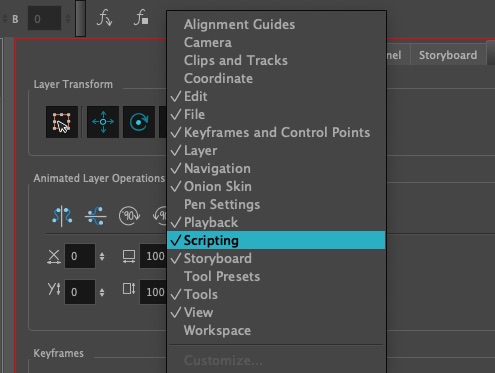Click the function with square icon
The height and width of the screenshot is (373, 495).
pyautogui.click(x=141, y=18)
